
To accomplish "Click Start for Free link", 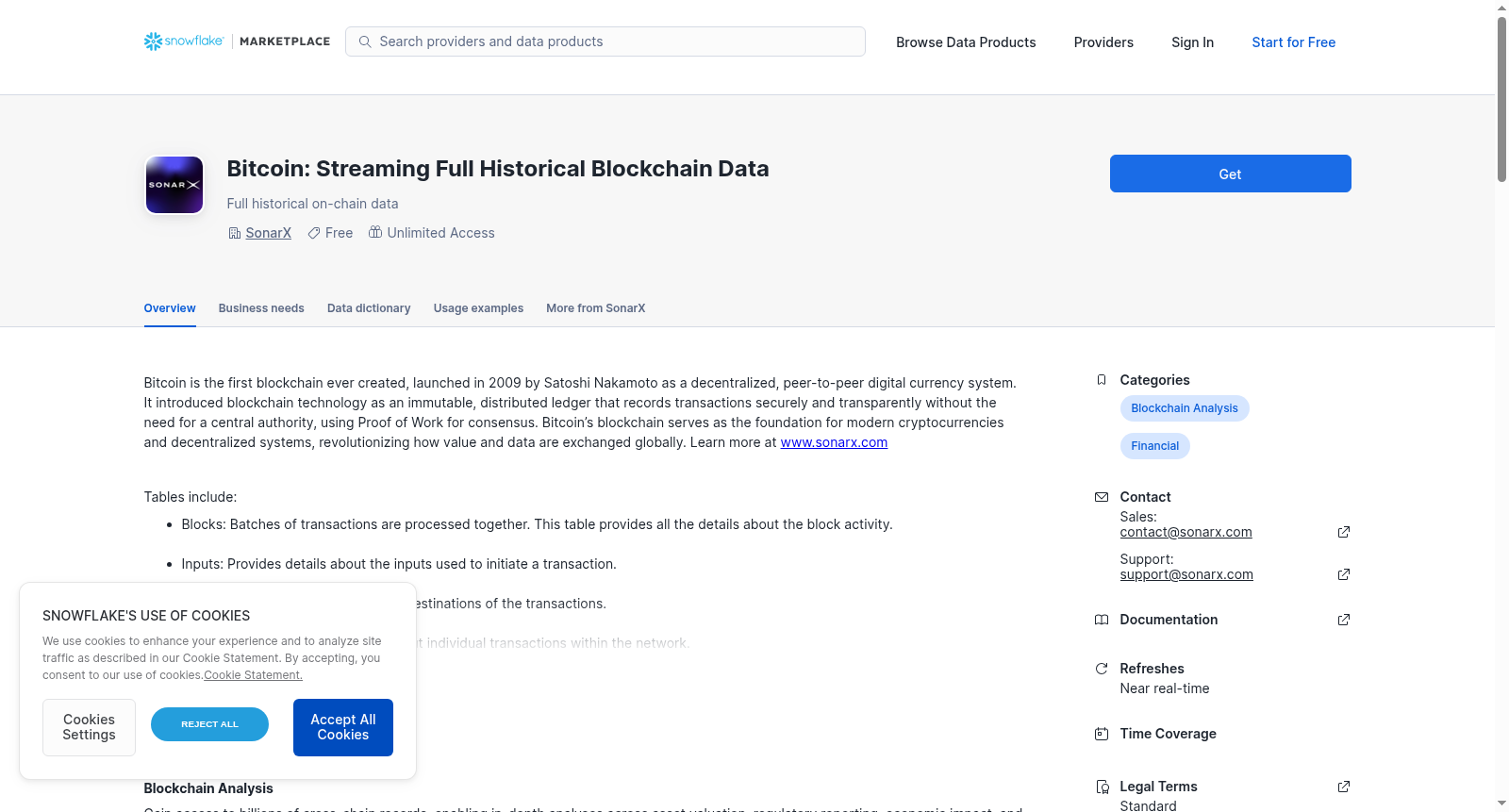I will point(1294,42).
